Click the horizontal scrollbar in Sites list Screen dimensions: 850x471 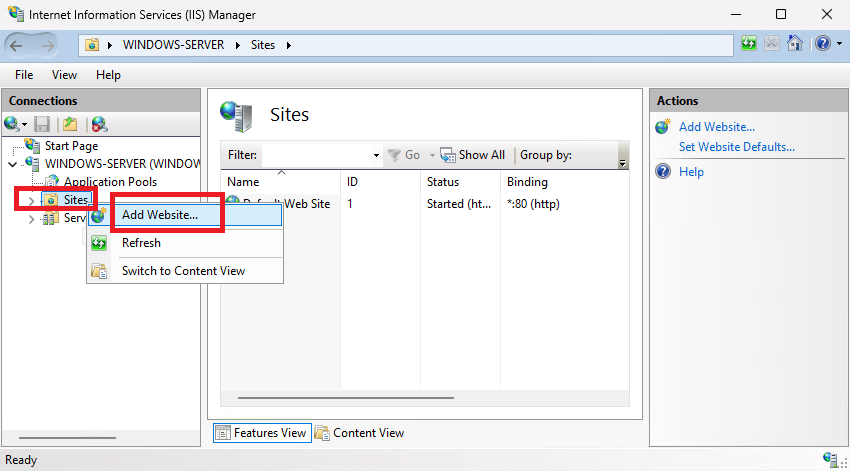(346, 398)
